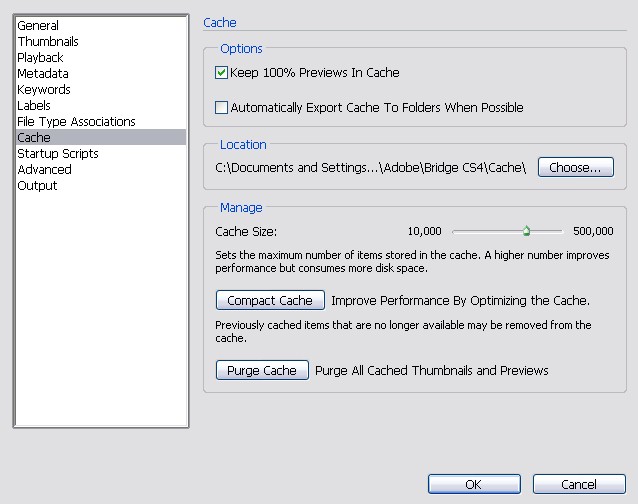The image size is (638, 504).
Task: Click the Compact Cache button
Action: [x=270, y=300]
